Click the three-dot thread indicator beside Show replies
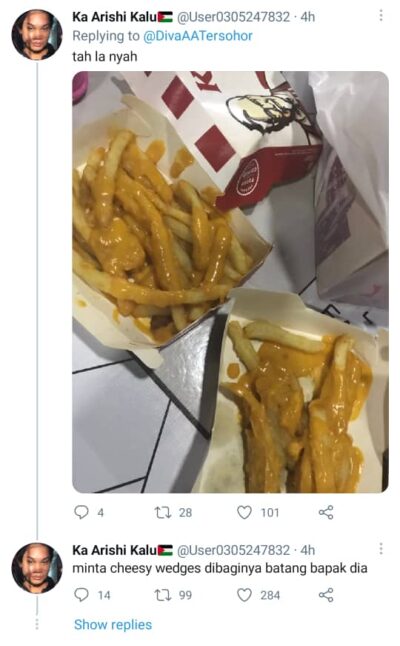The width and height of the screenshot is (400, 646). click(x=37, y=624)
